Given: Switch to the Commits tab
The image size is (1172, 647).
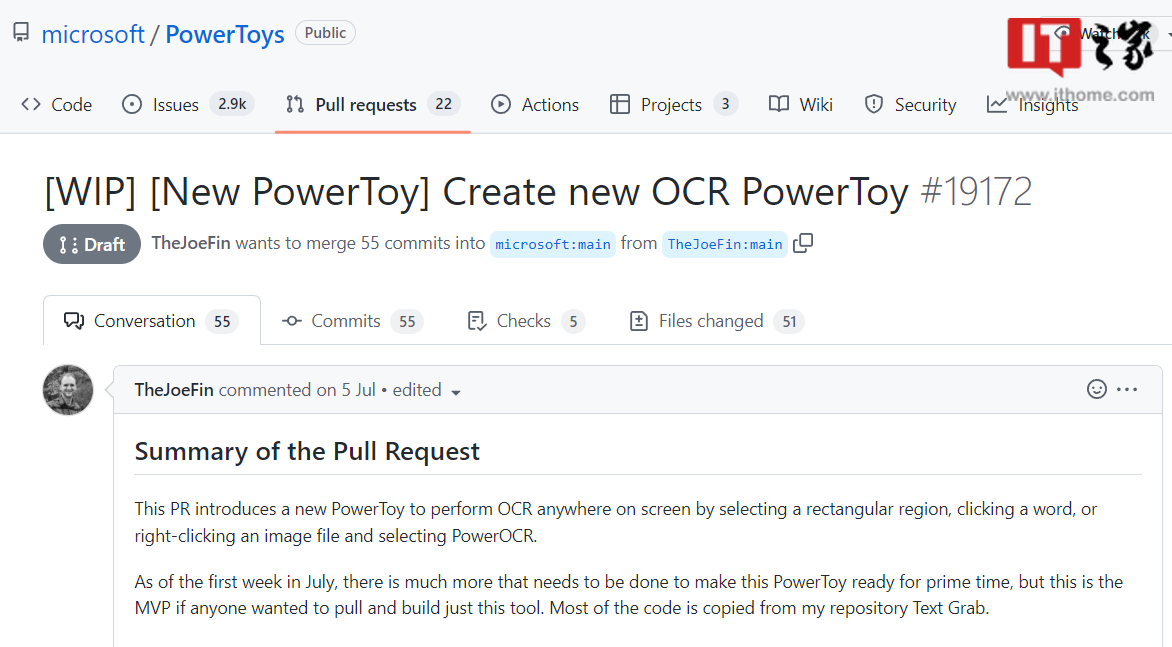Looking at the screenshot, I should [353, 321].
